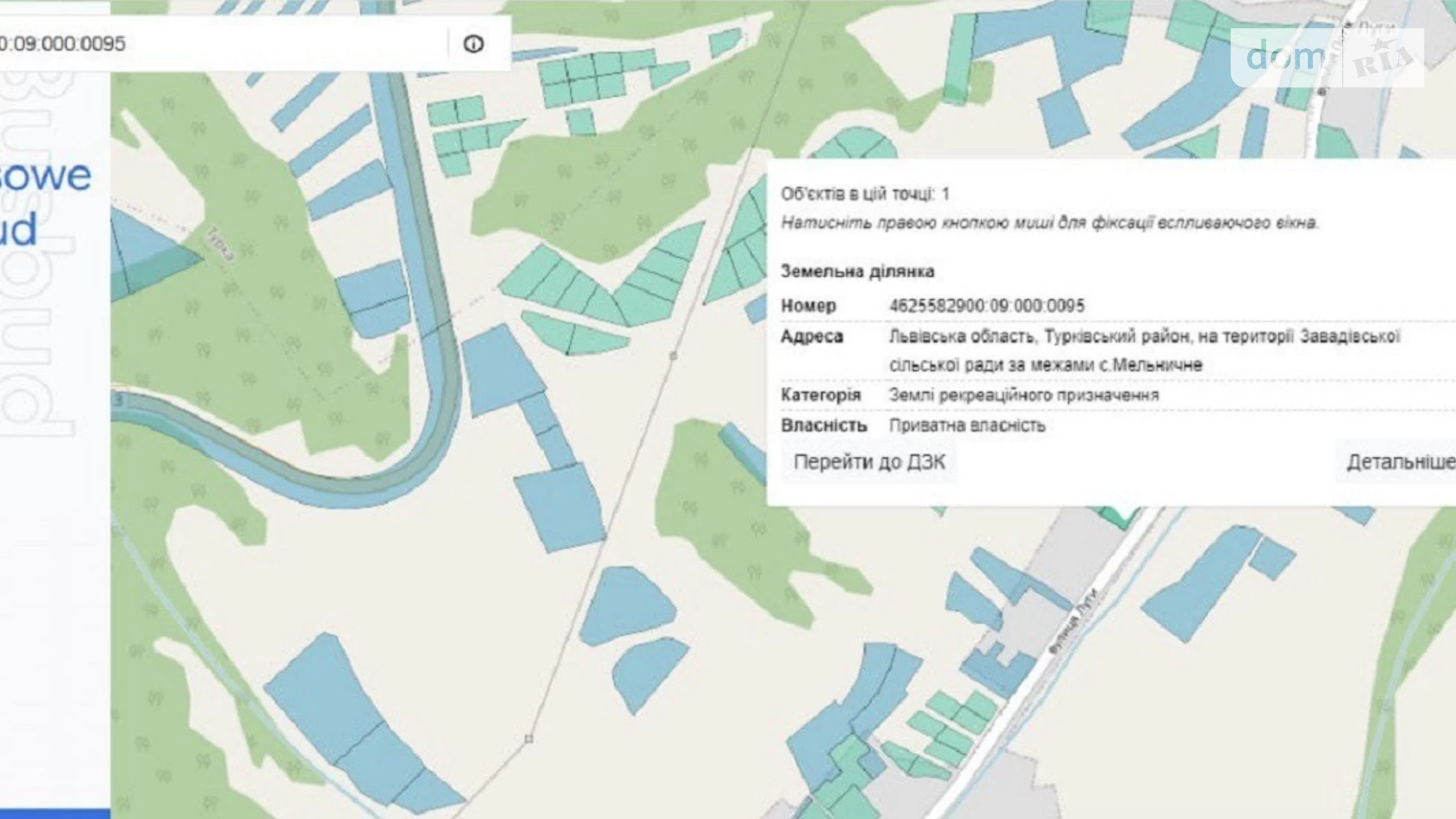Click the 'Турка' label on the map
The image size is (1456, 819).
[x=220, y=243]
